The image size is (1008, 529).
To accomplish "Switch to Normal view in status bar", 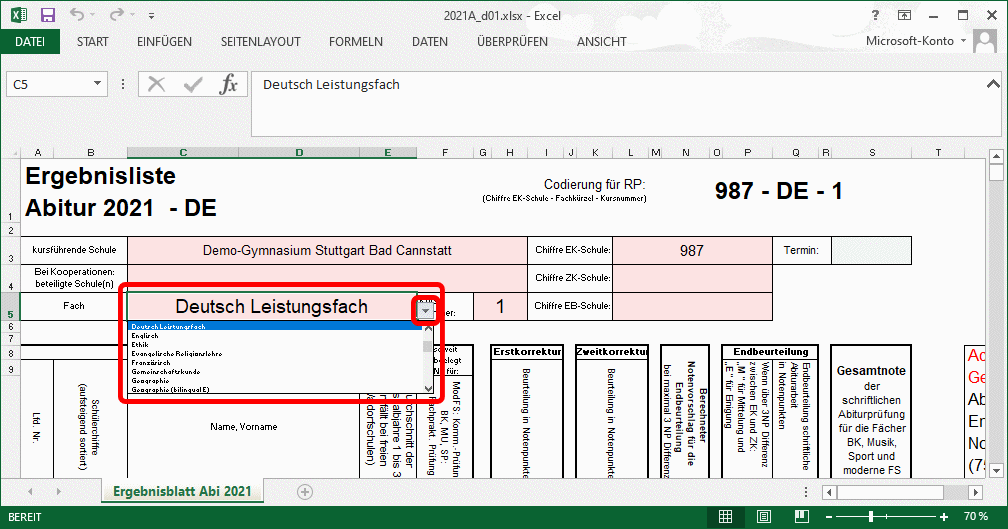I will point(728,517).
